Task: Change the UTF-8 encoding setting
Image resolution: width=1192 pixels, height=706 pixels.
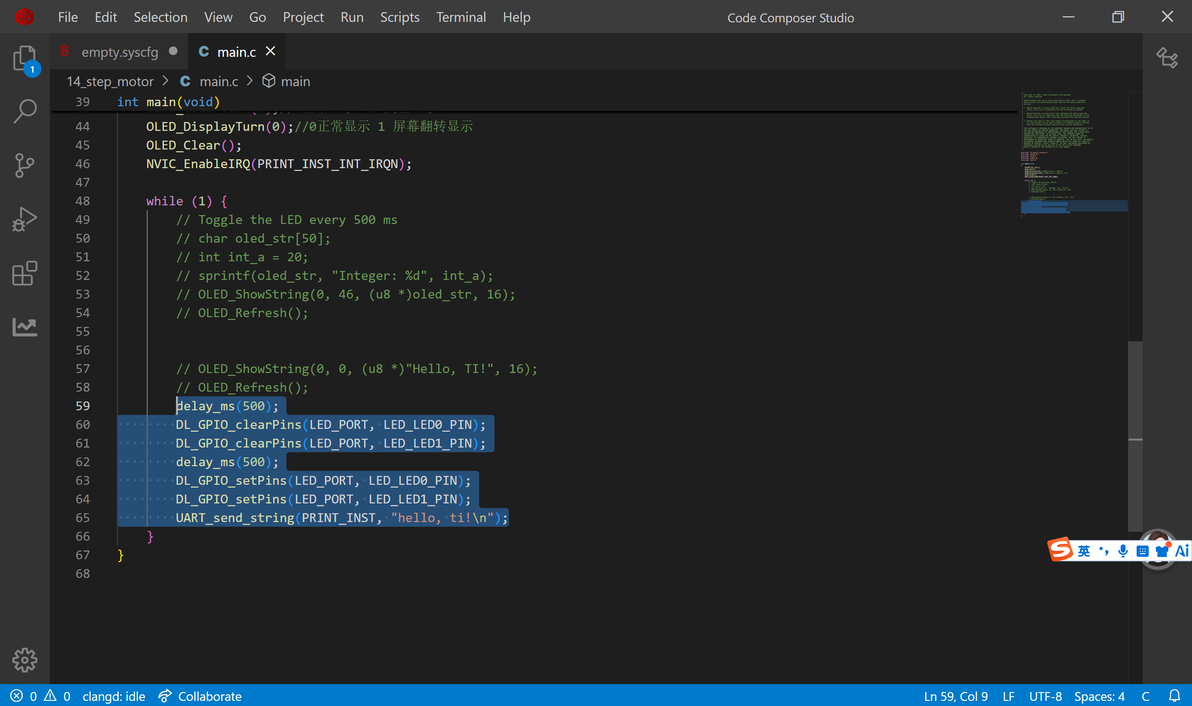Action: pyautogui.click(x=1045, y=695)
